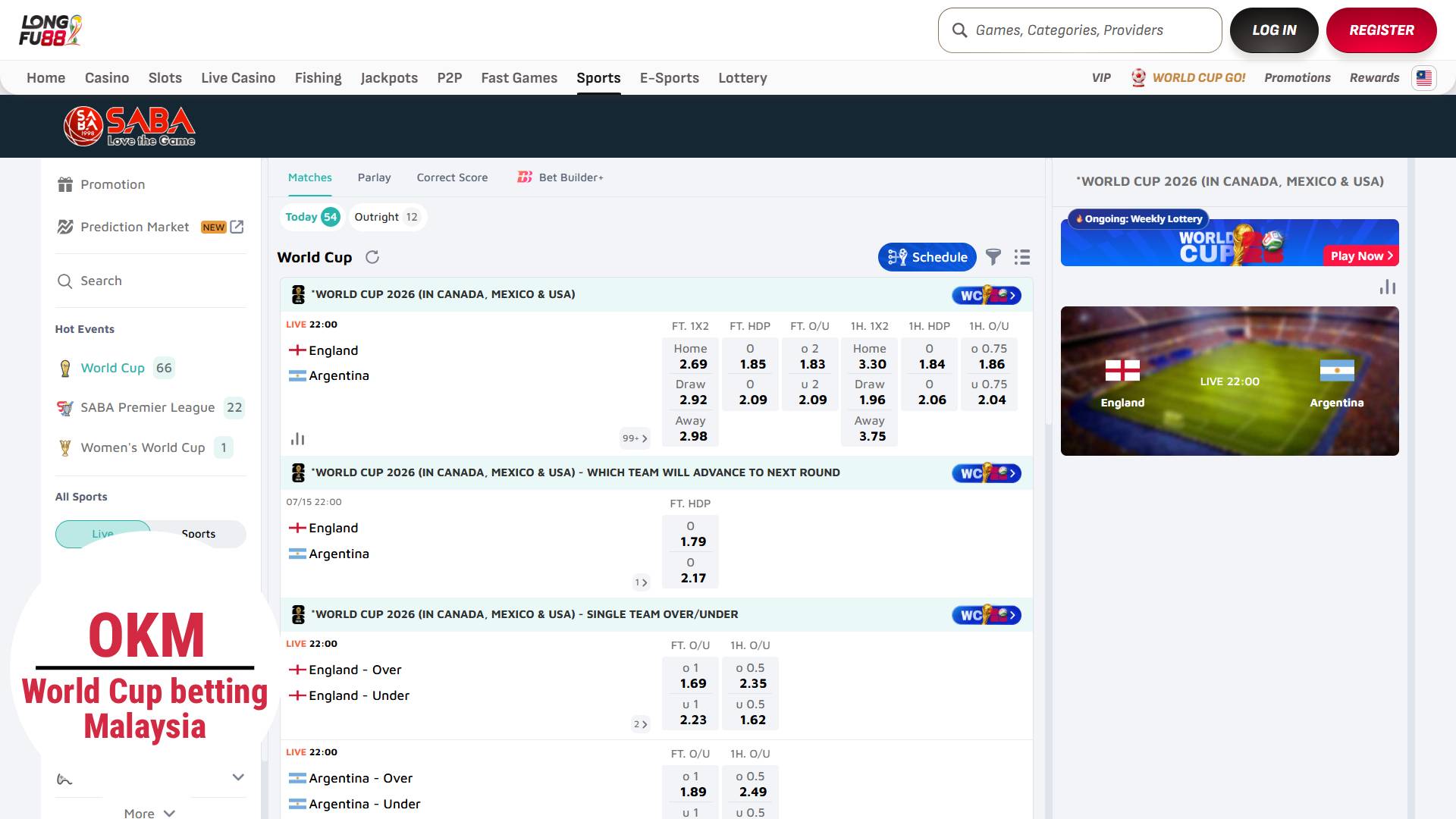Screen dimensions: 1456x819
Task: Open E-Sports in main navigation
Action: [670, 77]
